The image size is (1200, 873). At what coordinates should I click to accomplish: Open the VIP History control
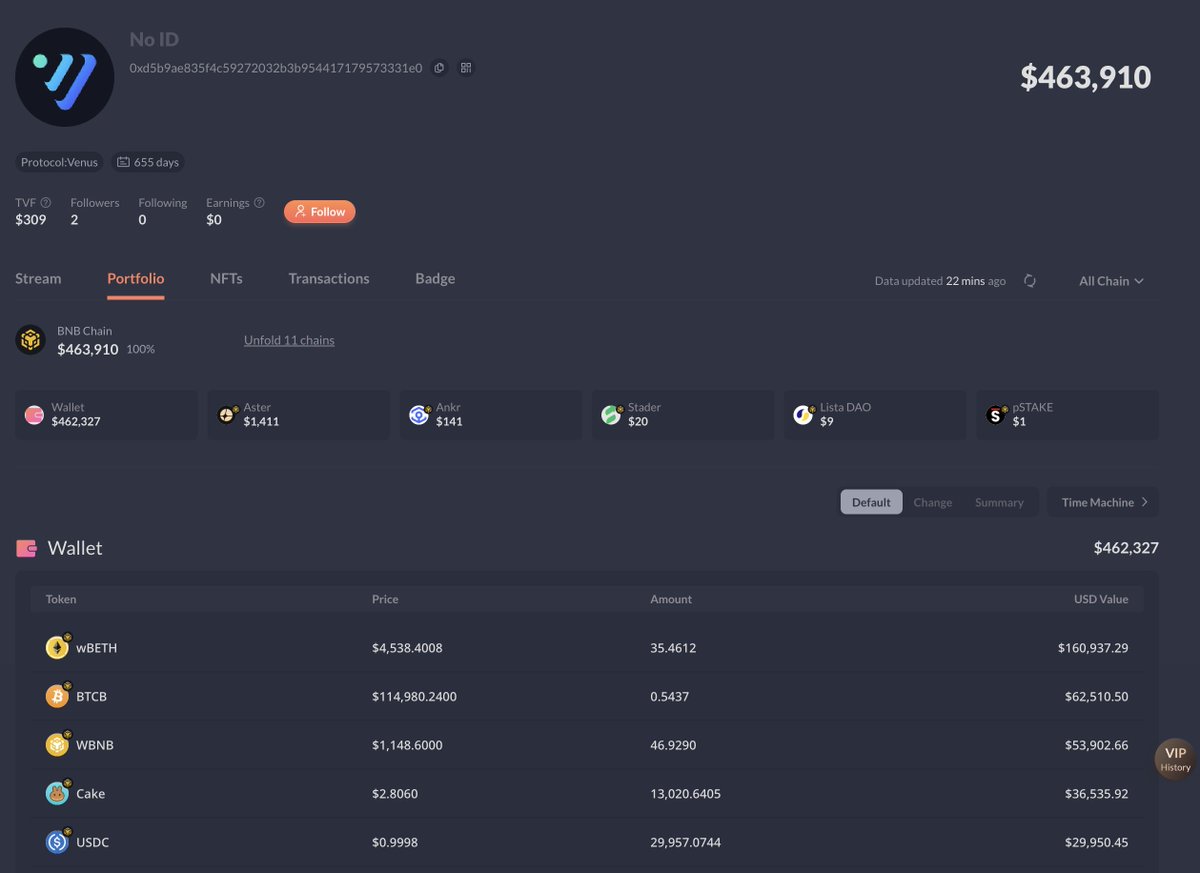pos(1174,758)
